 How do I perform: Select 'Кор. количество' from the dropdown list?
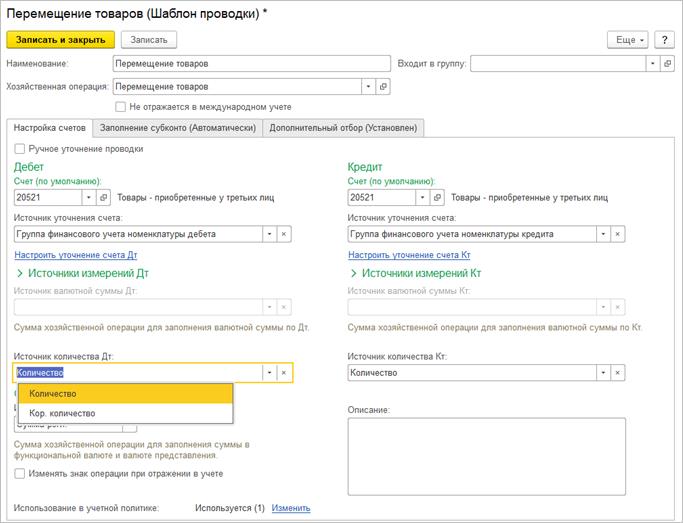[x=63, y=413]
